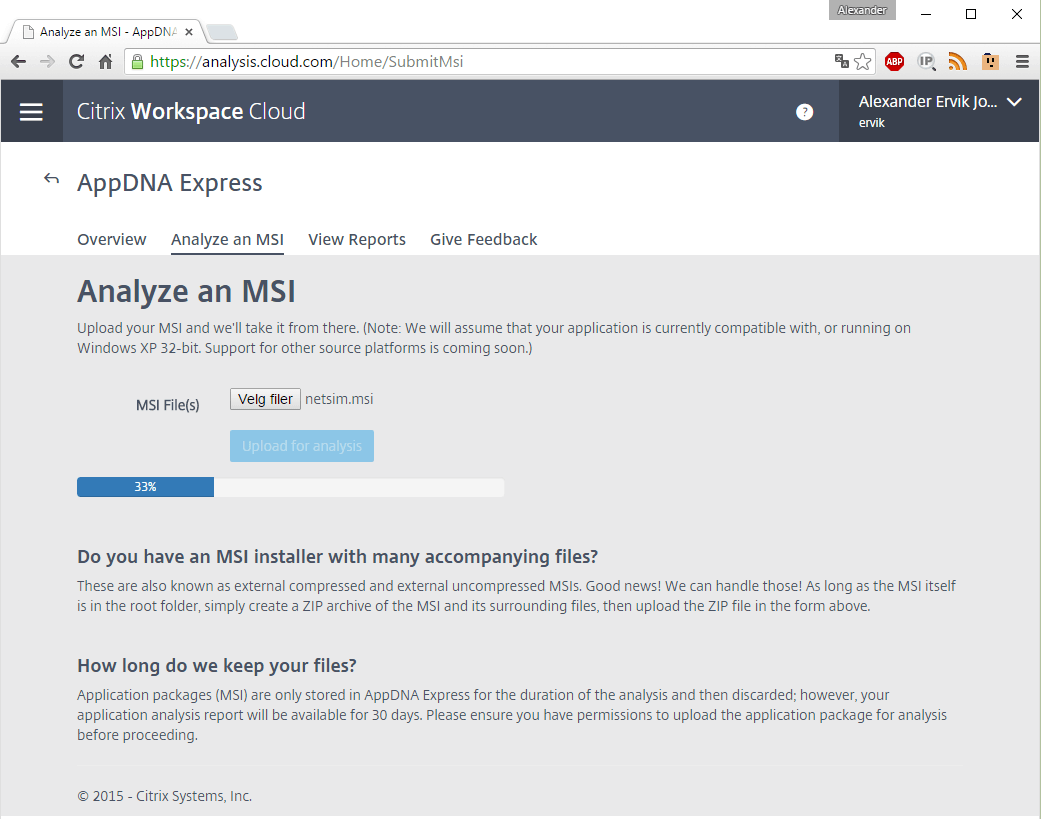
Task: Open the hamburger navigation menu in Citrix header
Action: [31, 112]
